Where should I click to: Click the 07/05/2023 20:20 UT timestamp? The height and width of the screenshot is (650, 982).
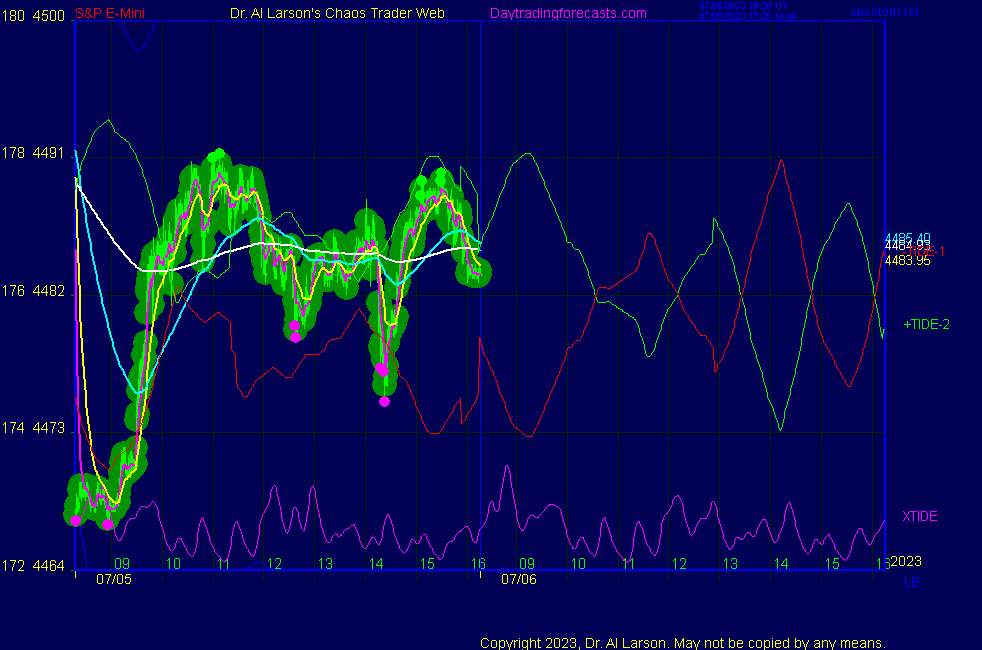[x=743, y=6]
